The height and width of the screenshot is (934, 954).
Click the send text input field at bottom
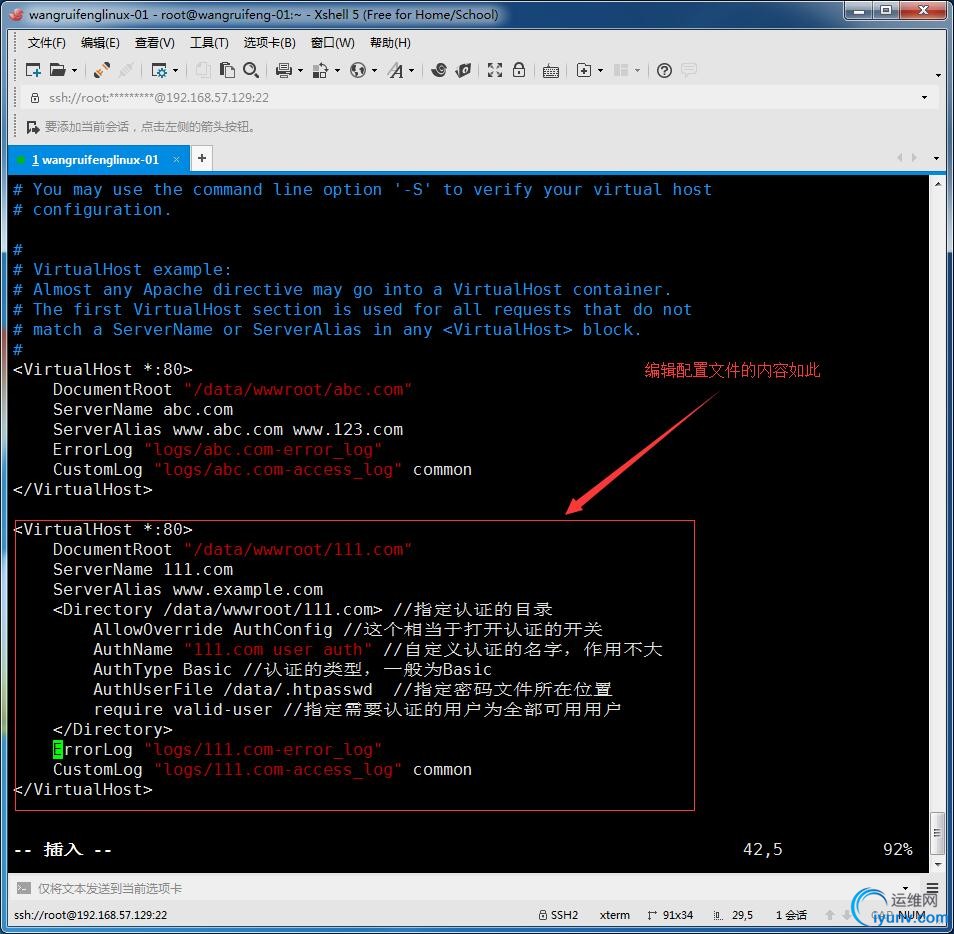coord(470,888)
